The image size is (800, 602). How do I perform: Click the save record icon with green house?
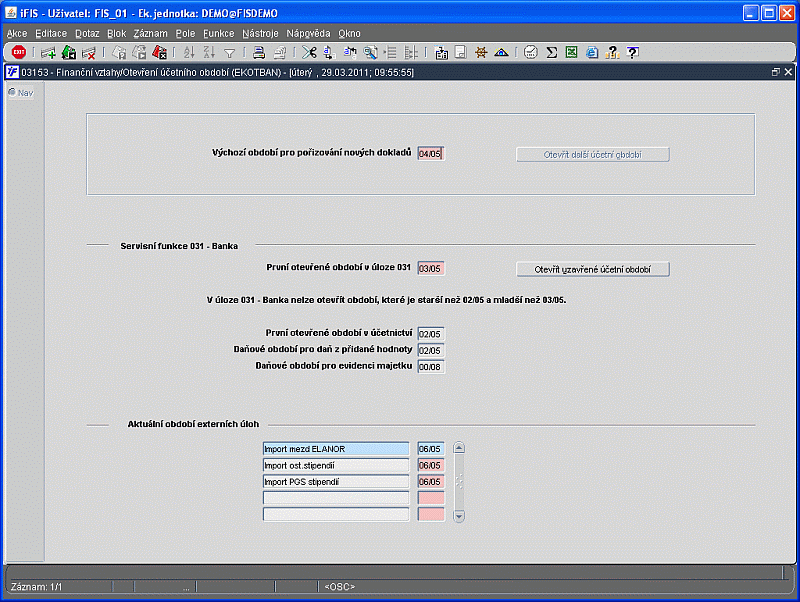(x=69, y=52)
